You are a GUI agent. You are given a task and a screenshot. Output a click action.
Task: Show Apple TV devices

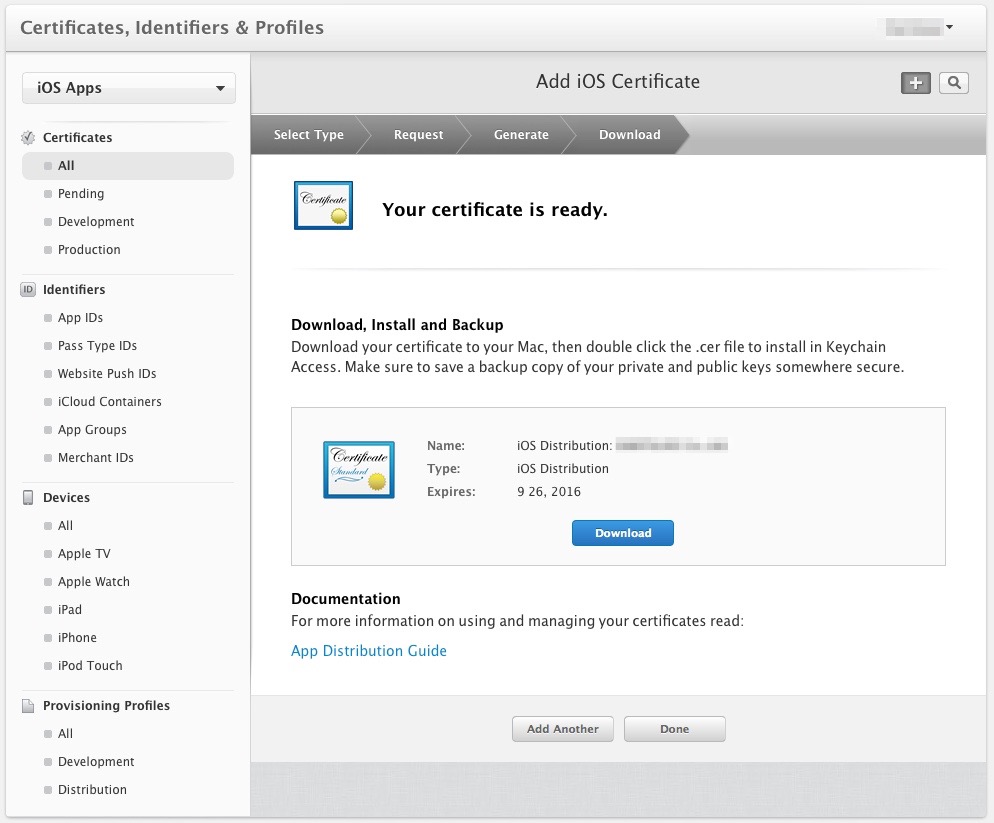(84, 554)
